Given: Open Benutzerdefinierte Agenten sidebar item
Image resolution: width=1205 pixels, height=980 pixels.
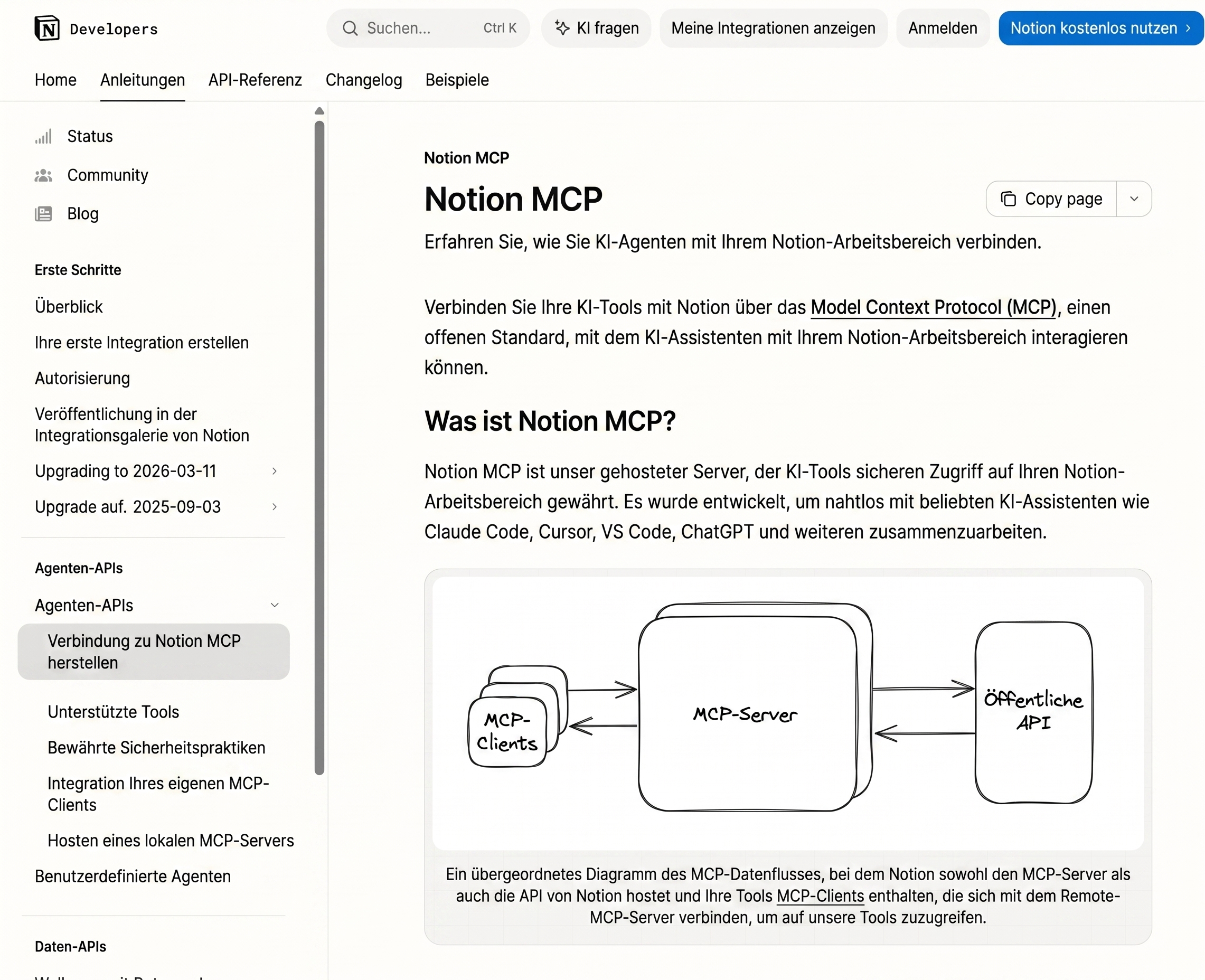Looking at the screenshot, I should [133, 876].
